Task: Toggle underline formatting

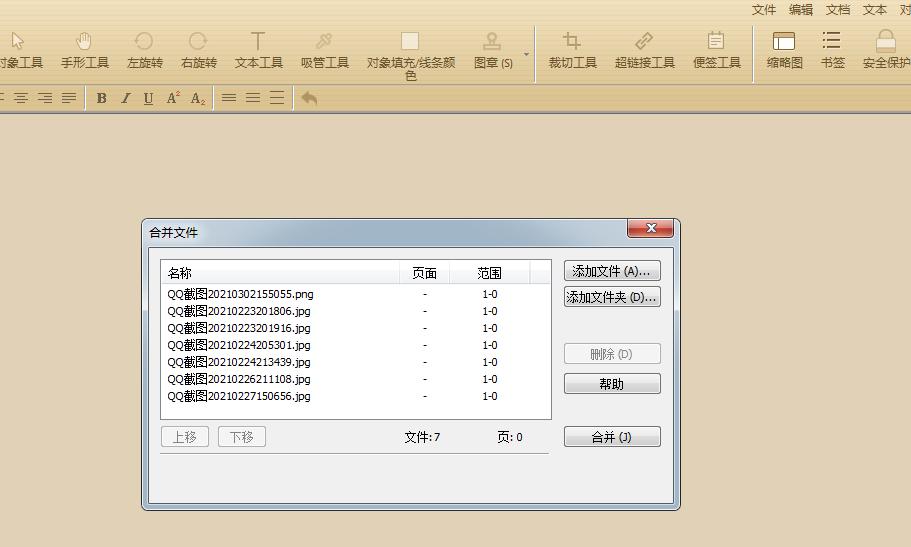Action: click(148, 98)
